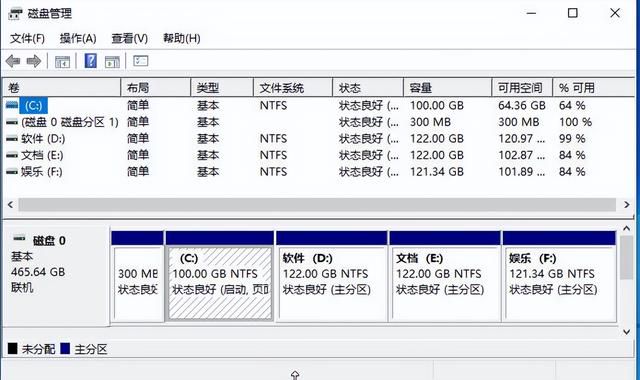Select the 软件 (D:) partition block
This screenshot has height=380, width=640.
[331, 276]
